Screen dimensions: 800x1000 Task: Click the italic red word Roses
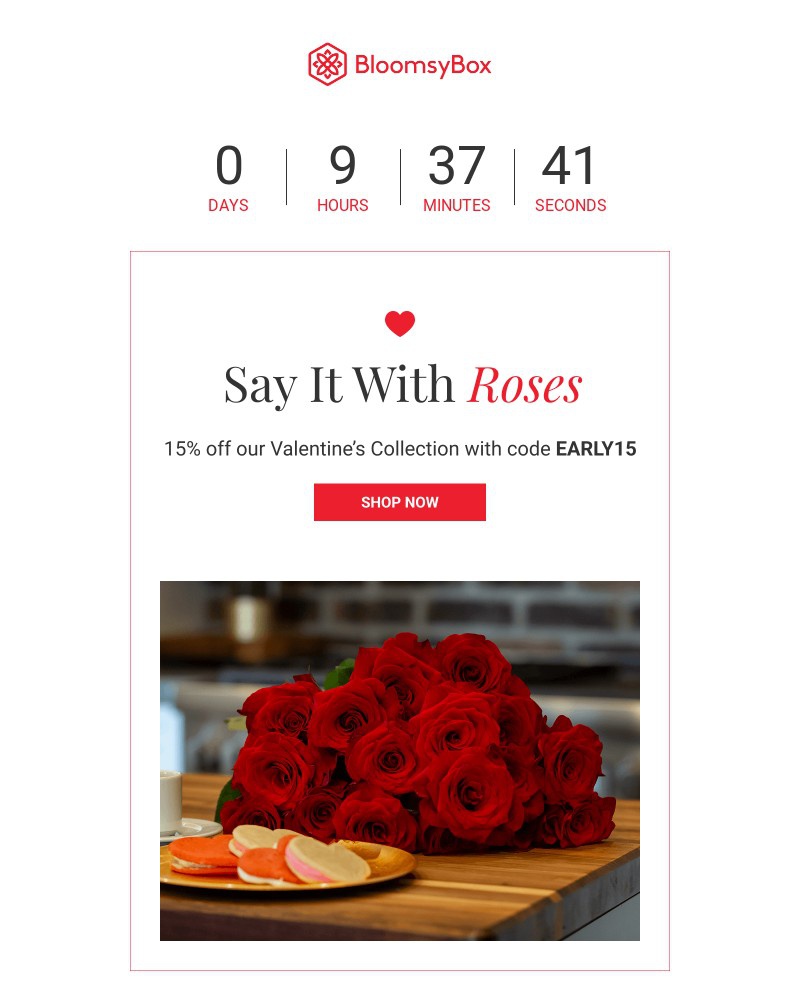(524, 385)
